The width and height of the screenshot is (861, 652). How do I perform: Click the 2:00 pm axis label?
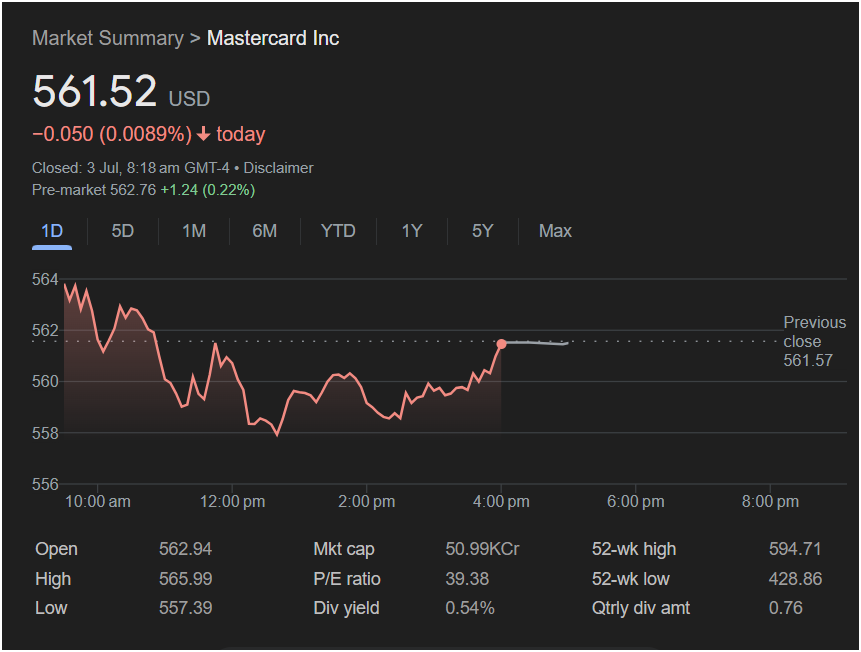click(366, 501)
